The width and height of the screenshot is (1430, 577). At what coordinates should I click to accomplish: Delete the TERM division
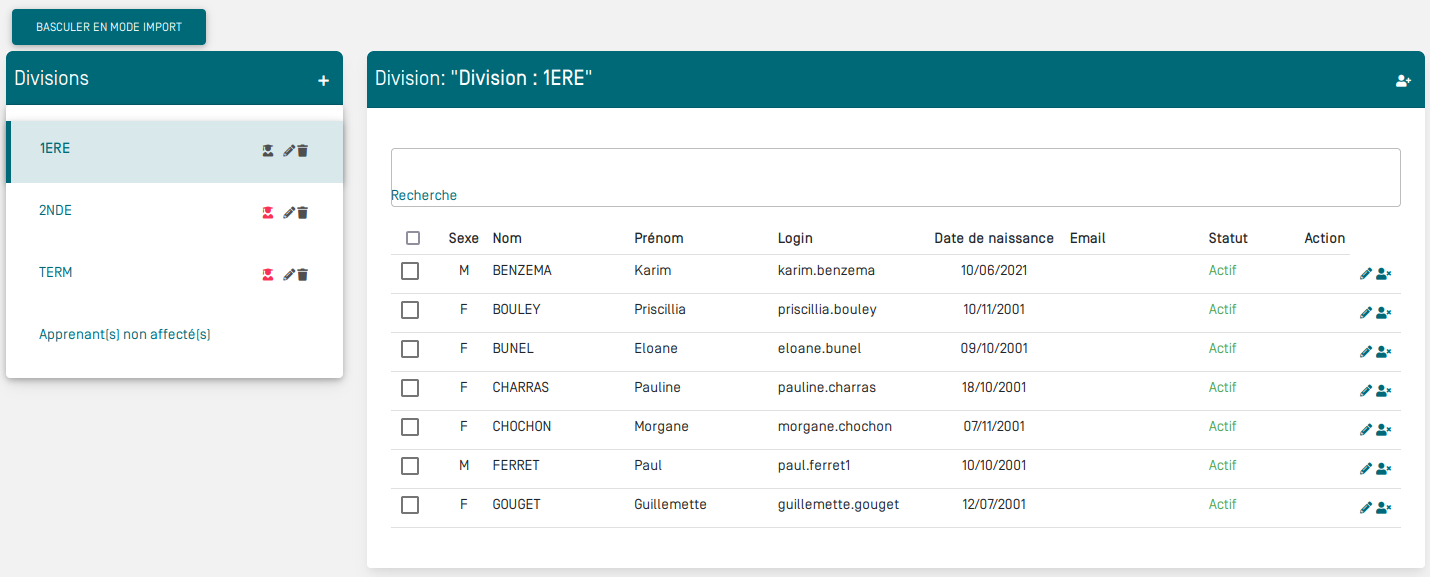pyautogui.click(x=303, y=275)
